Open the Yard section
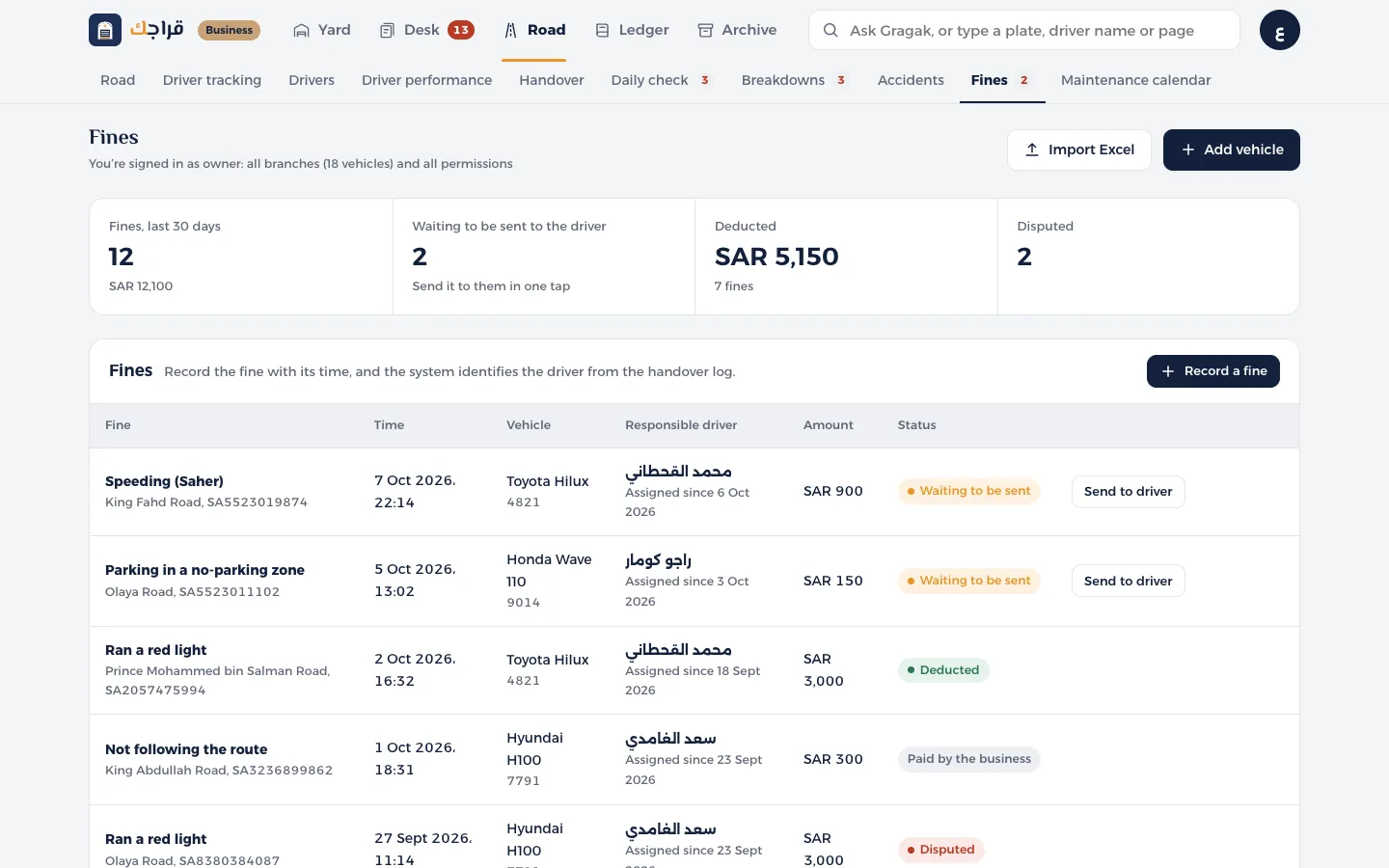Viewport: 1389px width, 868px height. click(321, 30)
